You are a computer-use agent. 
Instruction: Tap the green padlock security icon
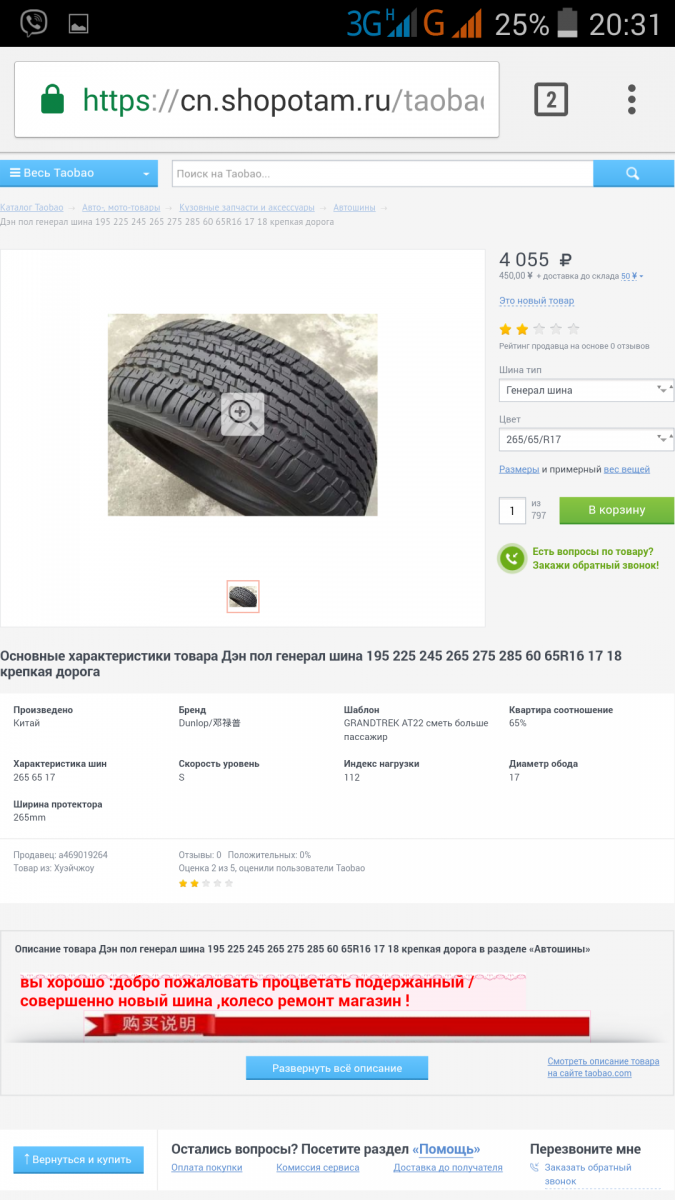click(51, 99)
